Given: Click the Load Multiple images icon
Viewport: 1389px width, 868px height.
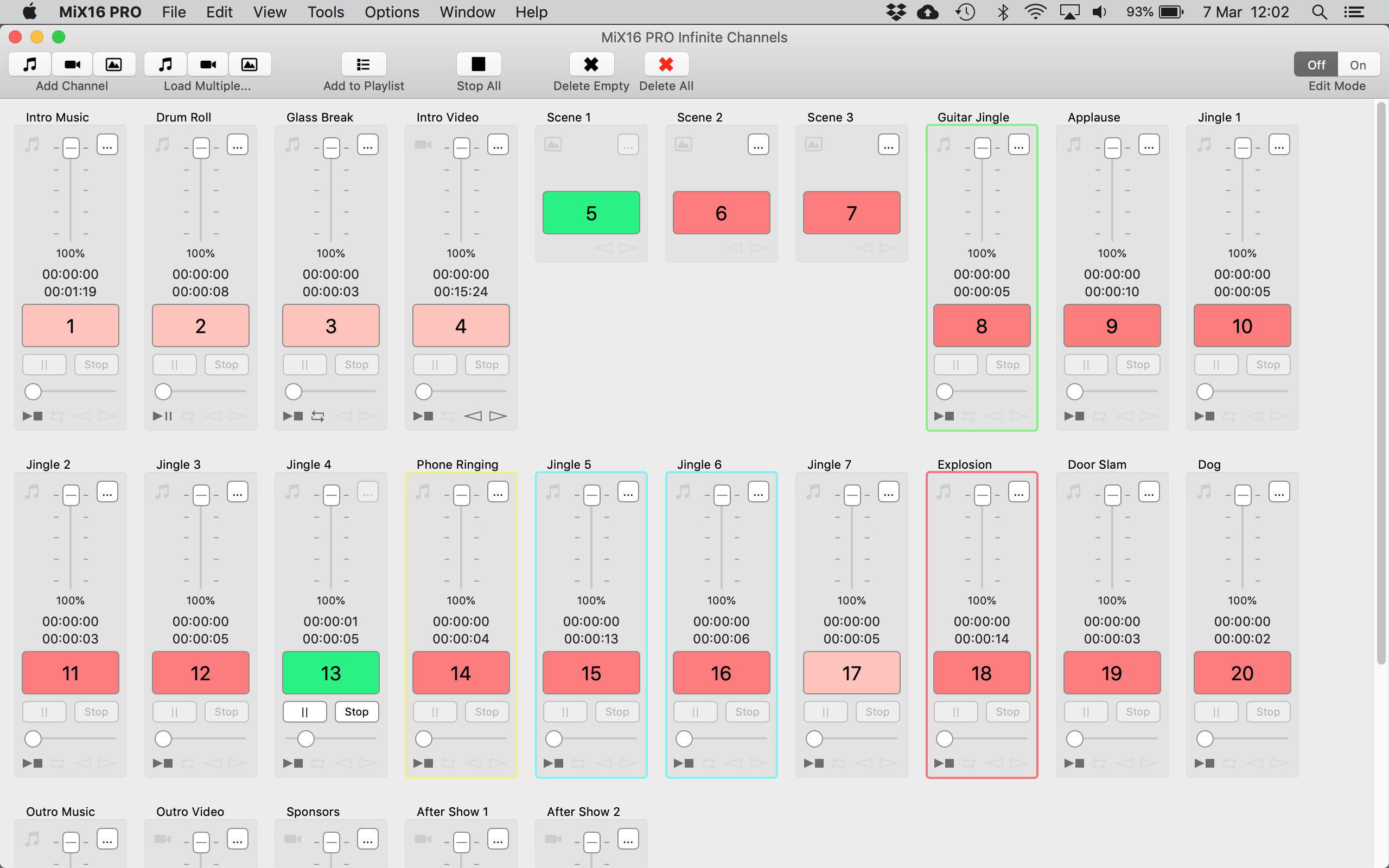Looking at the screenshot, I should 249,65.
